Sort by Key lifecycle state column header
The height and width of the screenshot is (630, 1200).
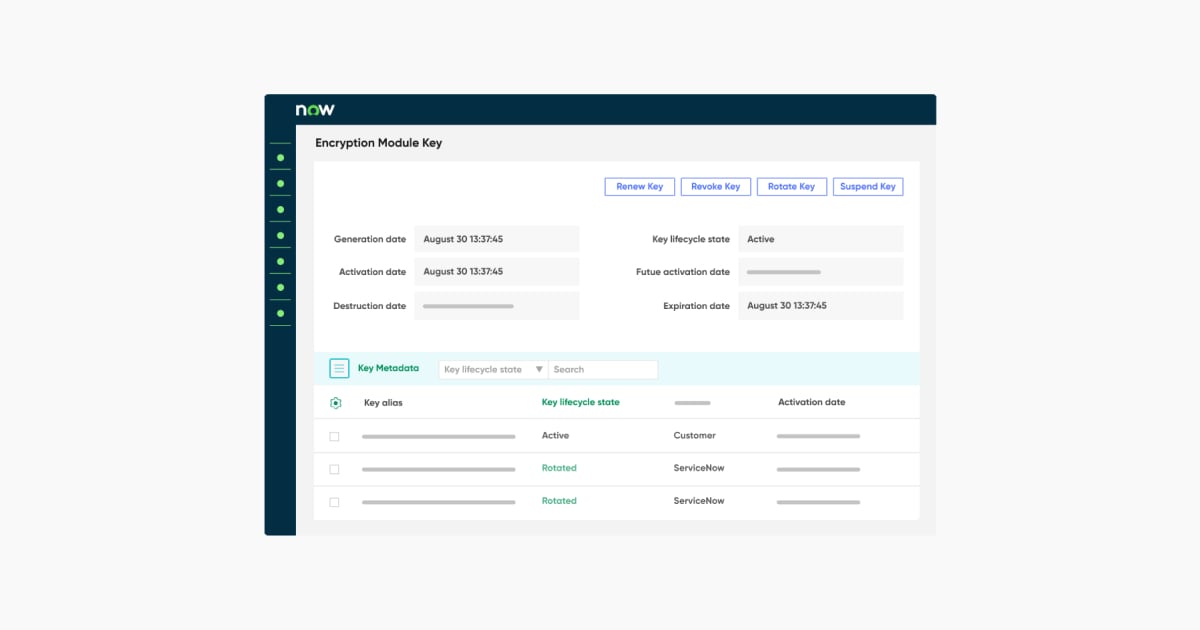tap(580, 403)
